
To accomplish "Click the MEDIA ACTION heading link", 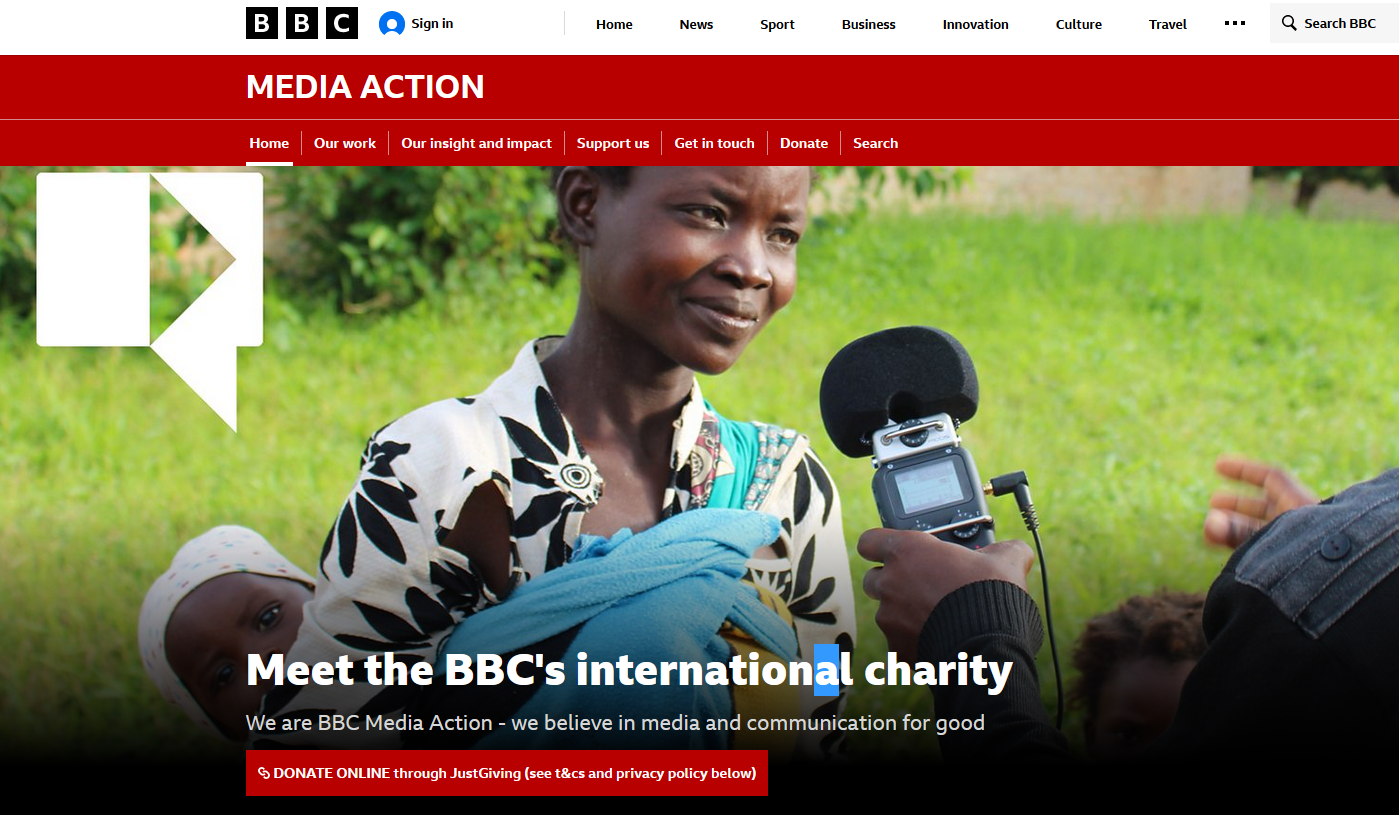I will point(365,87).
